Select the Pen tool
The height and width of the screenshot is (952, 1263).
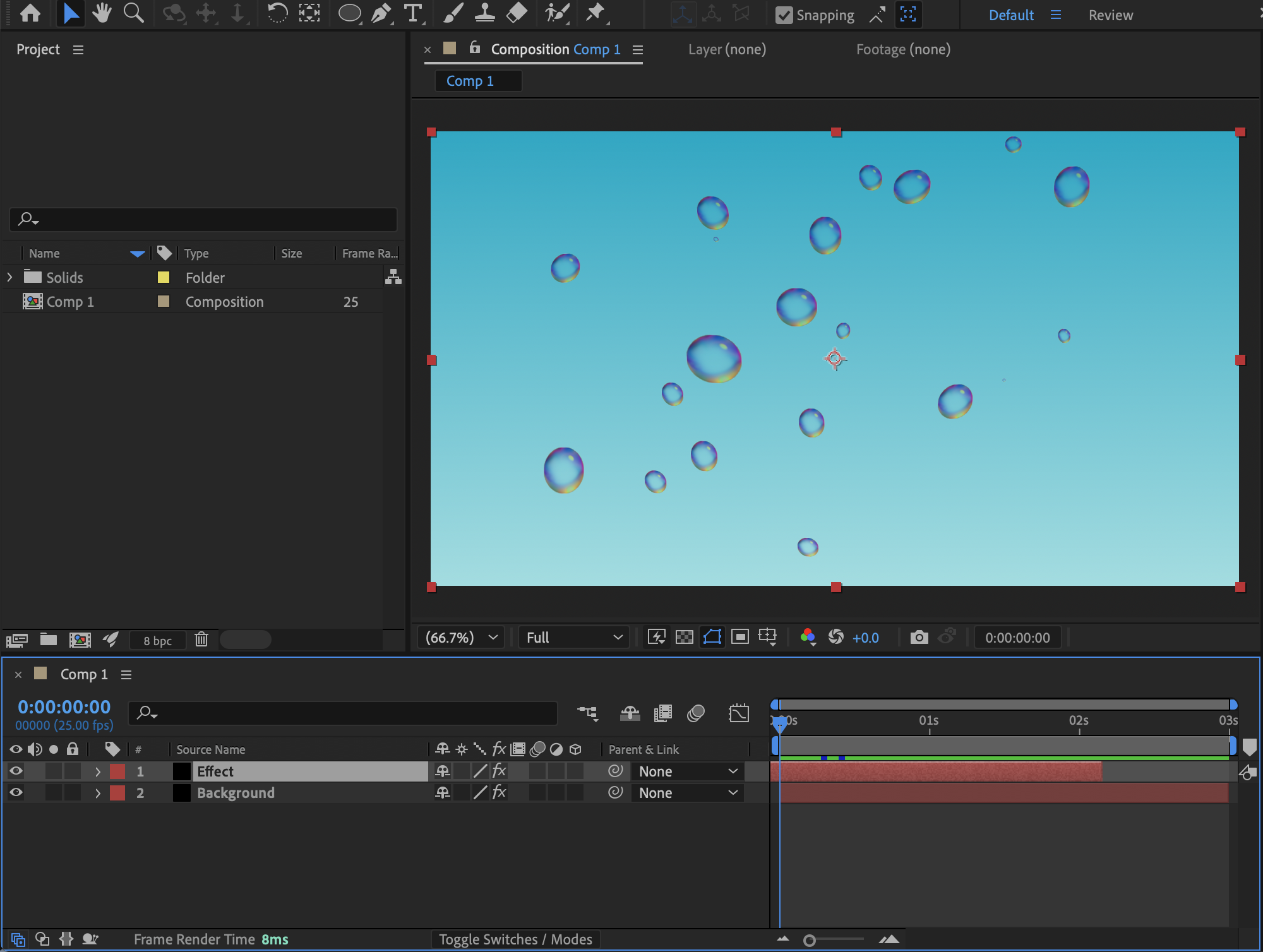[x=381, y=13]
